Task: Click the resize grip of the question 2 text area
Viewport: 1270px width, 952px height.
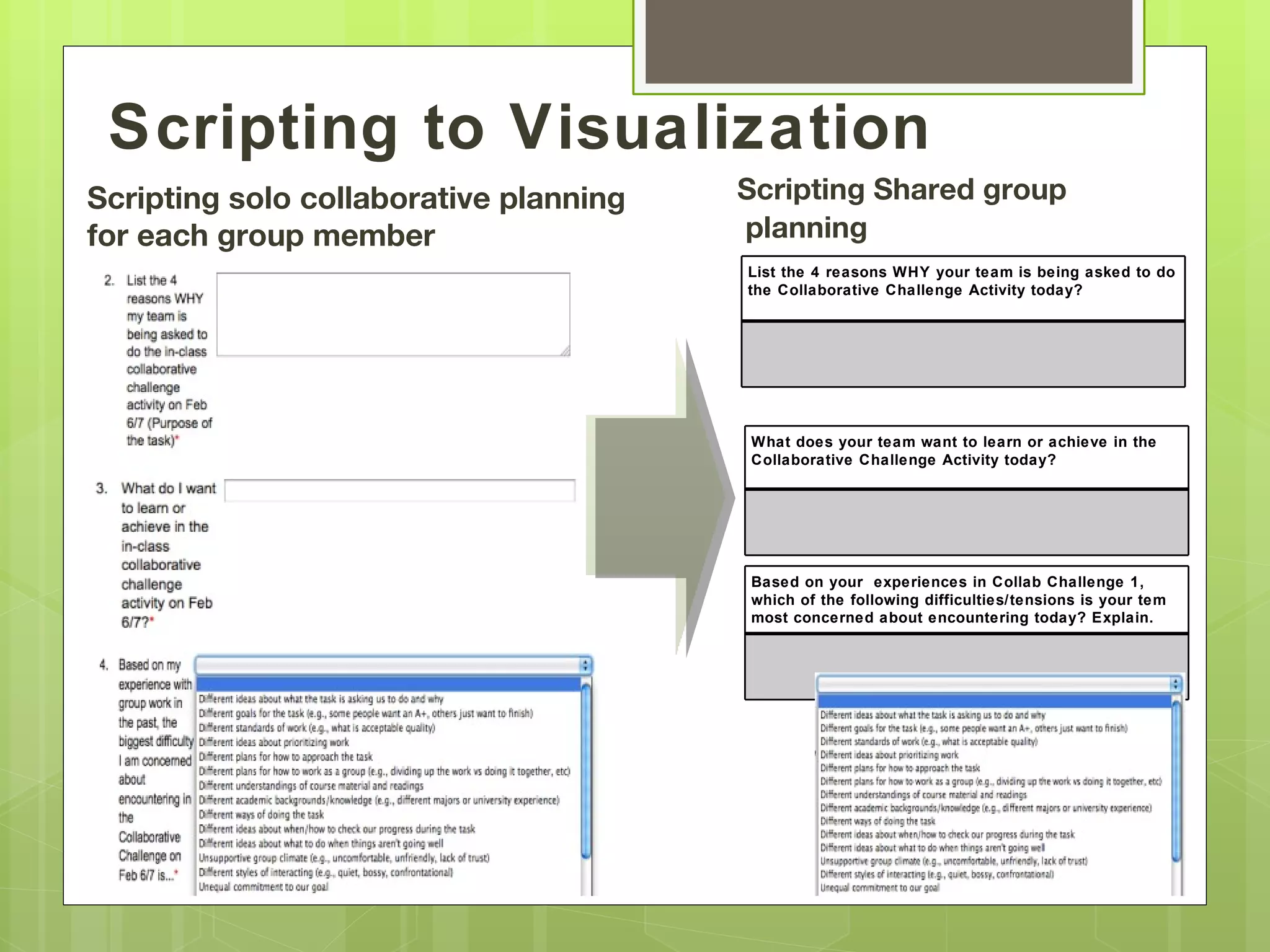Action: pos(565,351)
